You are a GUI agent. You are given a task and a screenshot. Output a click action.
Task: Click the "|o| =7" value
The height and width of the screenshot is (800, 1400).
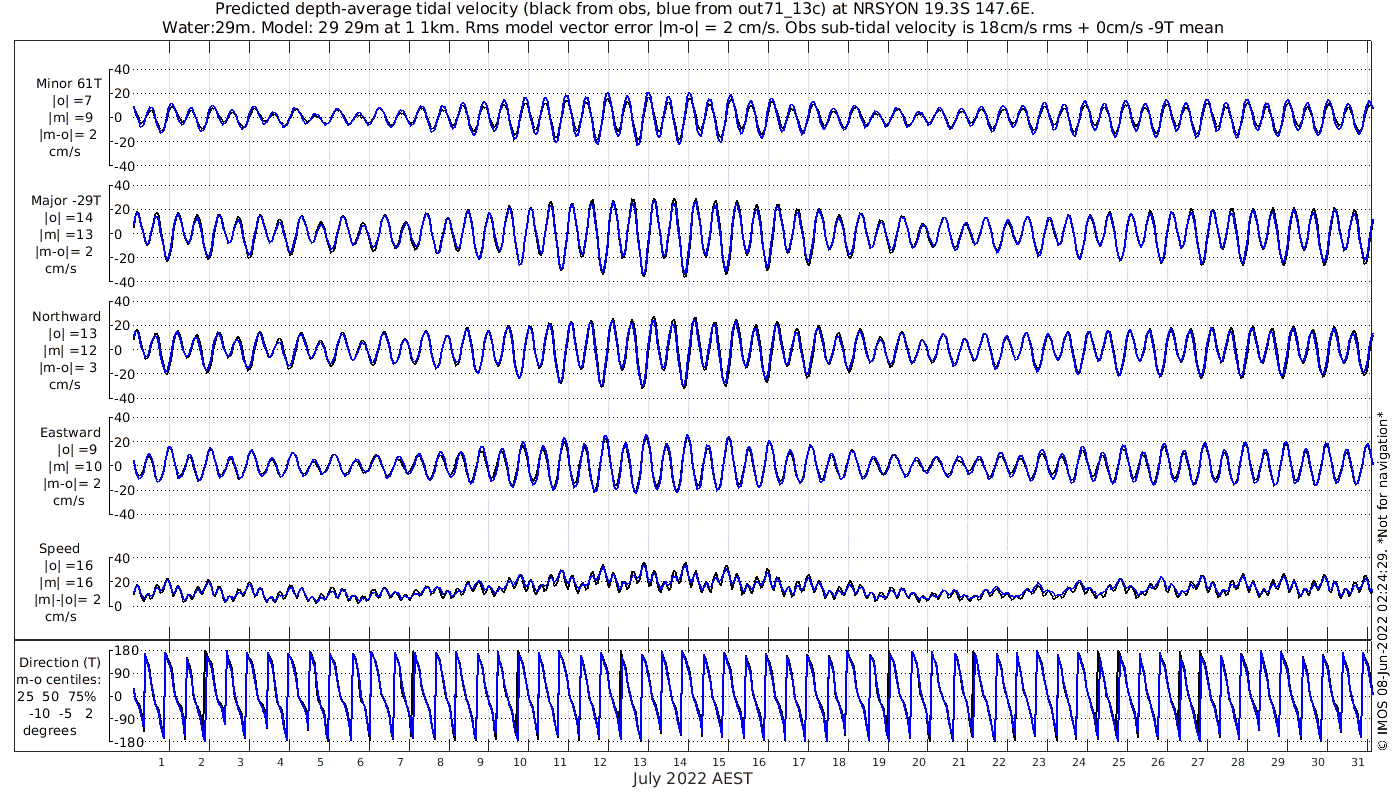point(72,101)
